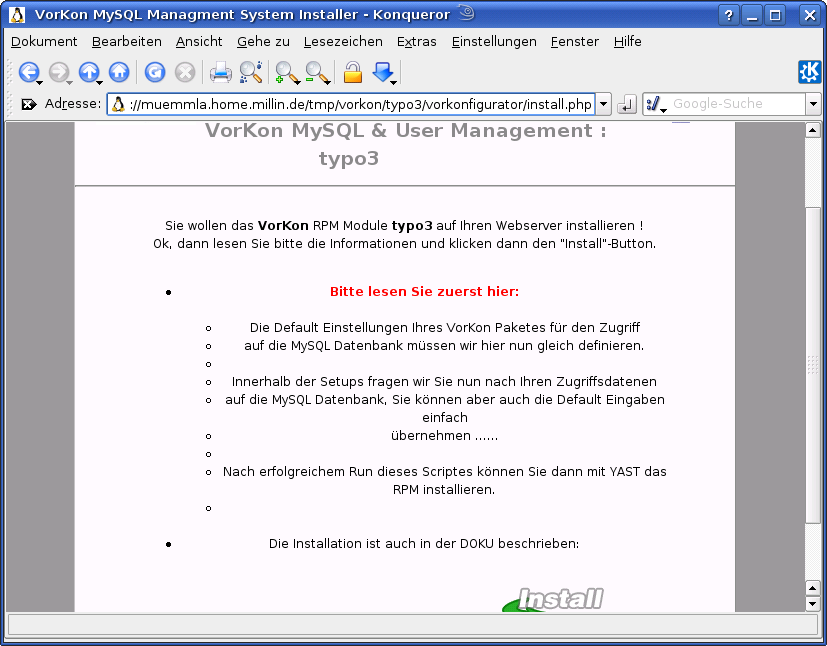Screen dimensions: 827x646
Task: Click the Security padlock icon
Action: pos(352,72)
